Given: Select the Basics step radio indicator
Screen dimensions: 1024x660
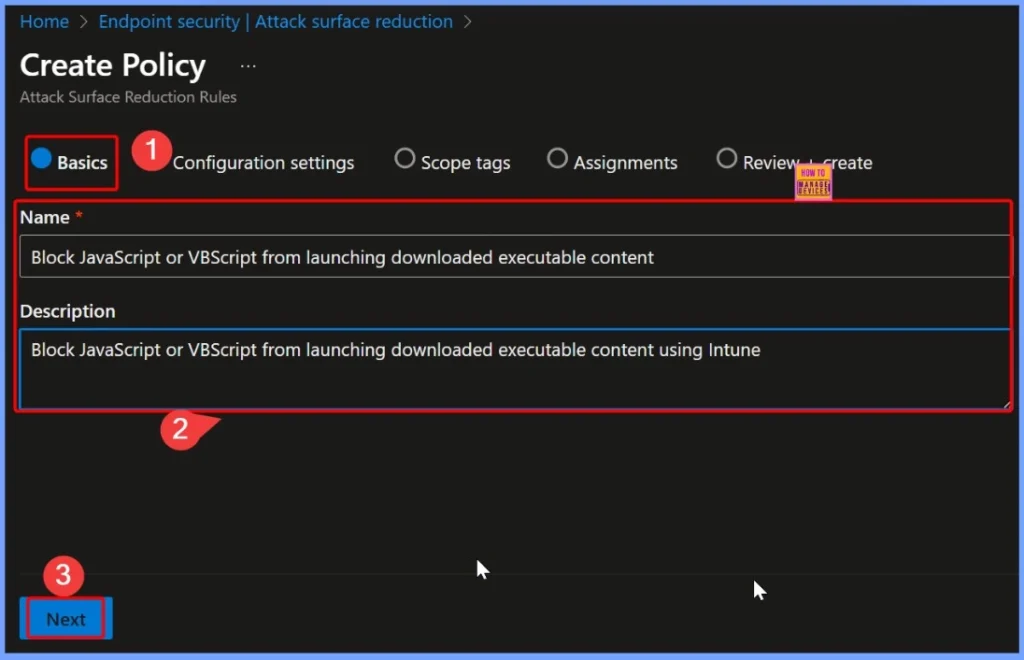Looking at the screenshot, I should click(42, 159).
